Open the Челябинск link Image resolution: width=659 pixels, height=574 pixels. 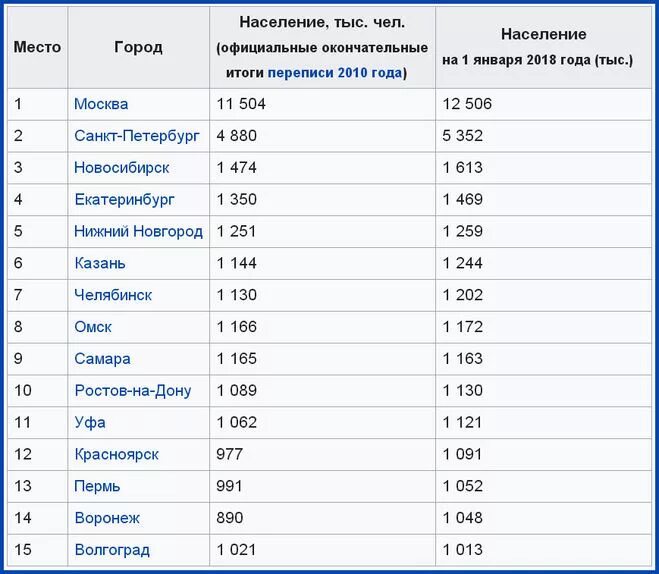click(113, 295)
